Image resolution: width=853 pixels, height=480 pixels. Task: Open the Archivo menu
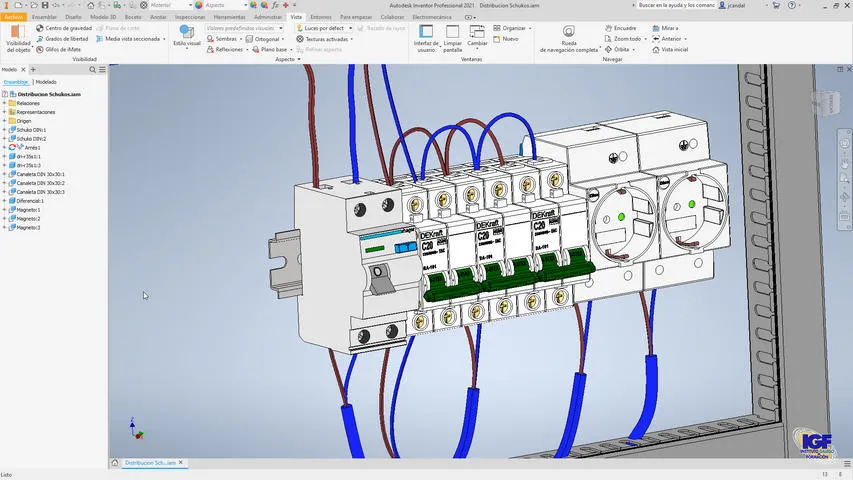click(x=13, y=17)
